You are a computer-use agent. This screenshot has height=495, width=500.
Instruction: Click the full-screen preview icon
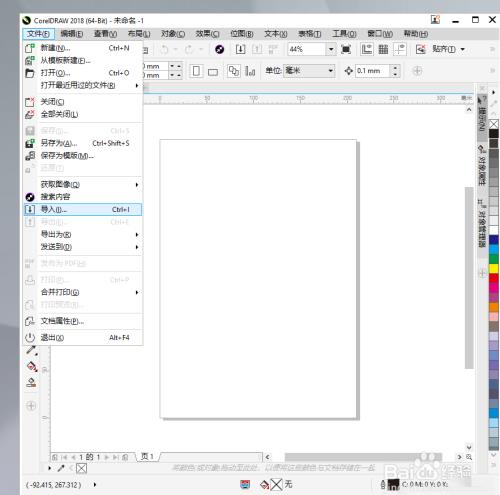point(346,49)
